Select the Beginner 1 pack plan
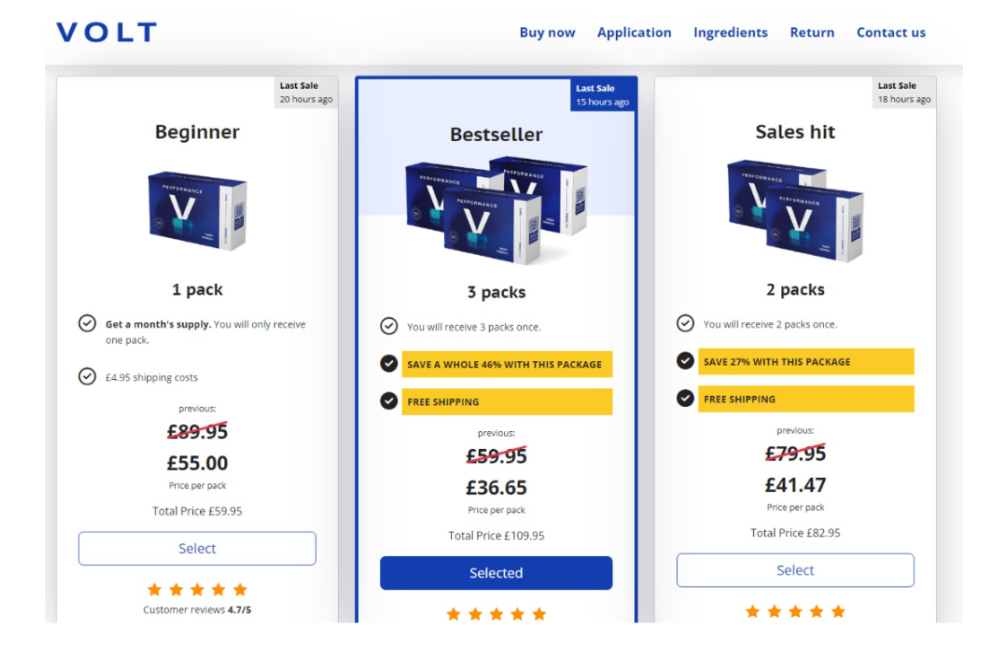 click(x=197, y=548)
